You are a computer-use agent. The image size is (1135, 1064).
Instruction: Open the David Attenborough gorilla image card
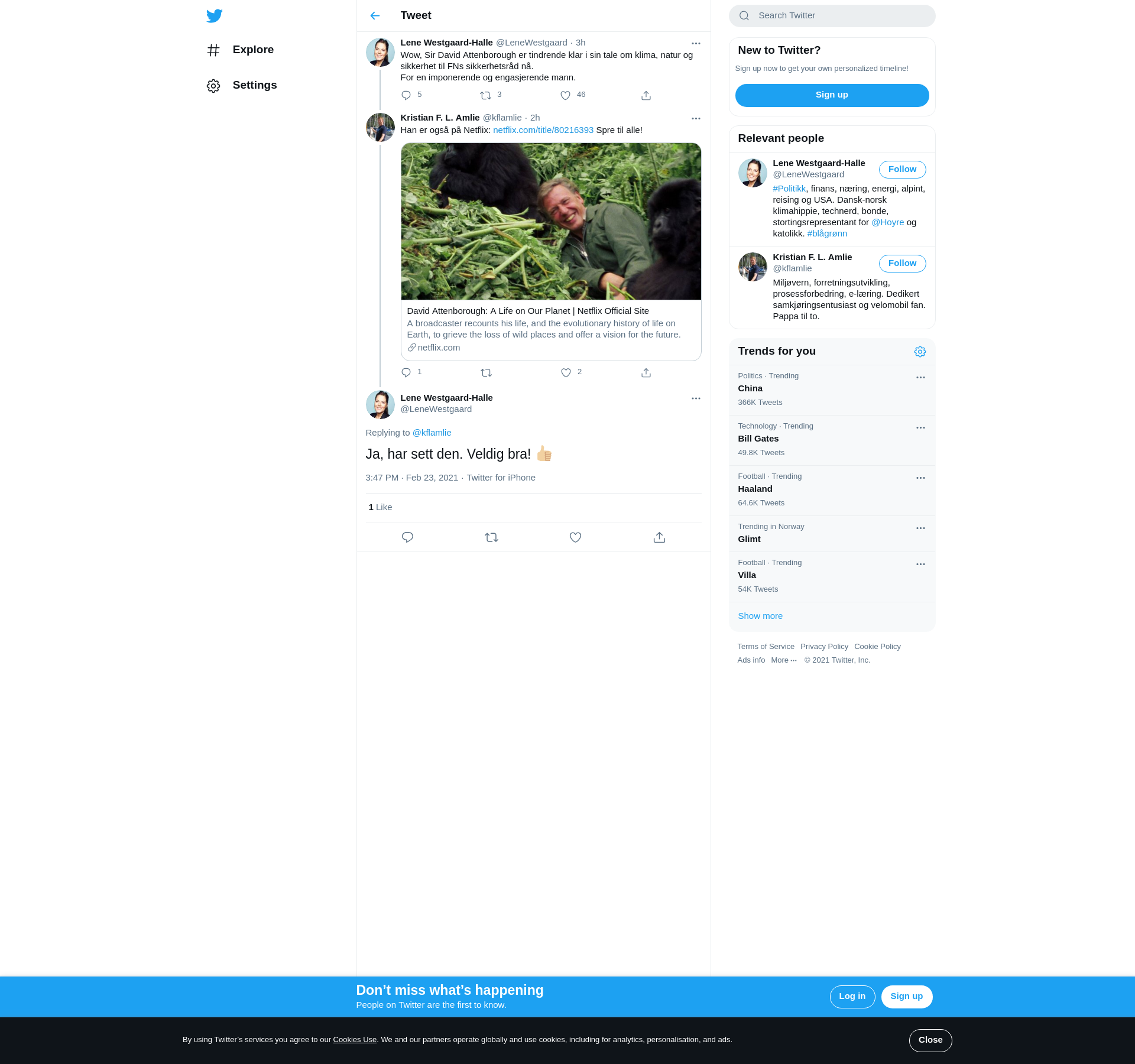[551, 221]
